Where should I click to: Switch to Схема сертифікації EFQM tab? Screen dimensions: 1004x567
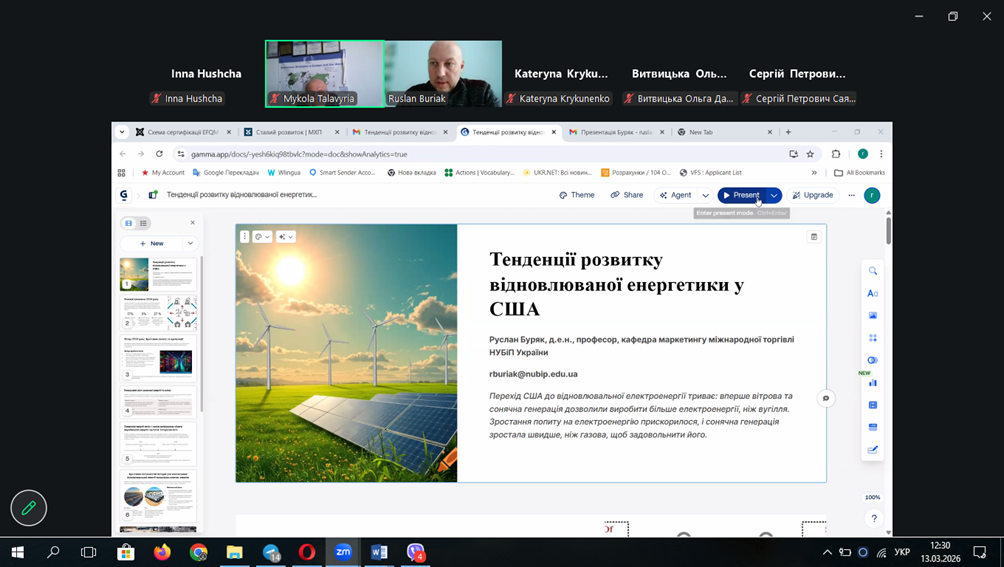click(x=184, y=132)
